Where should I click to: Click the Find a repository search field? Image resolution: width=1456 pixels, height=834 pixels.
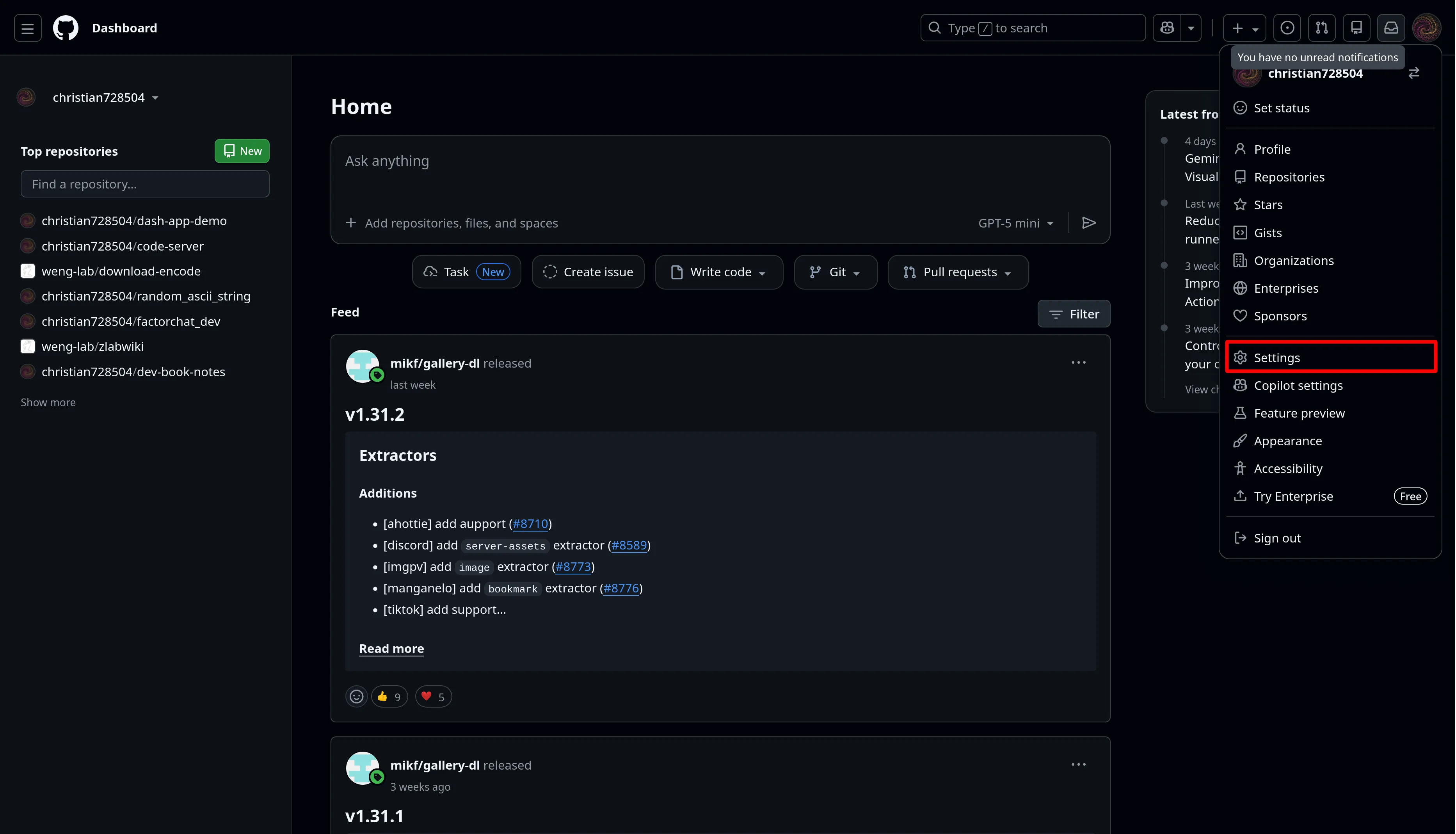145,184
